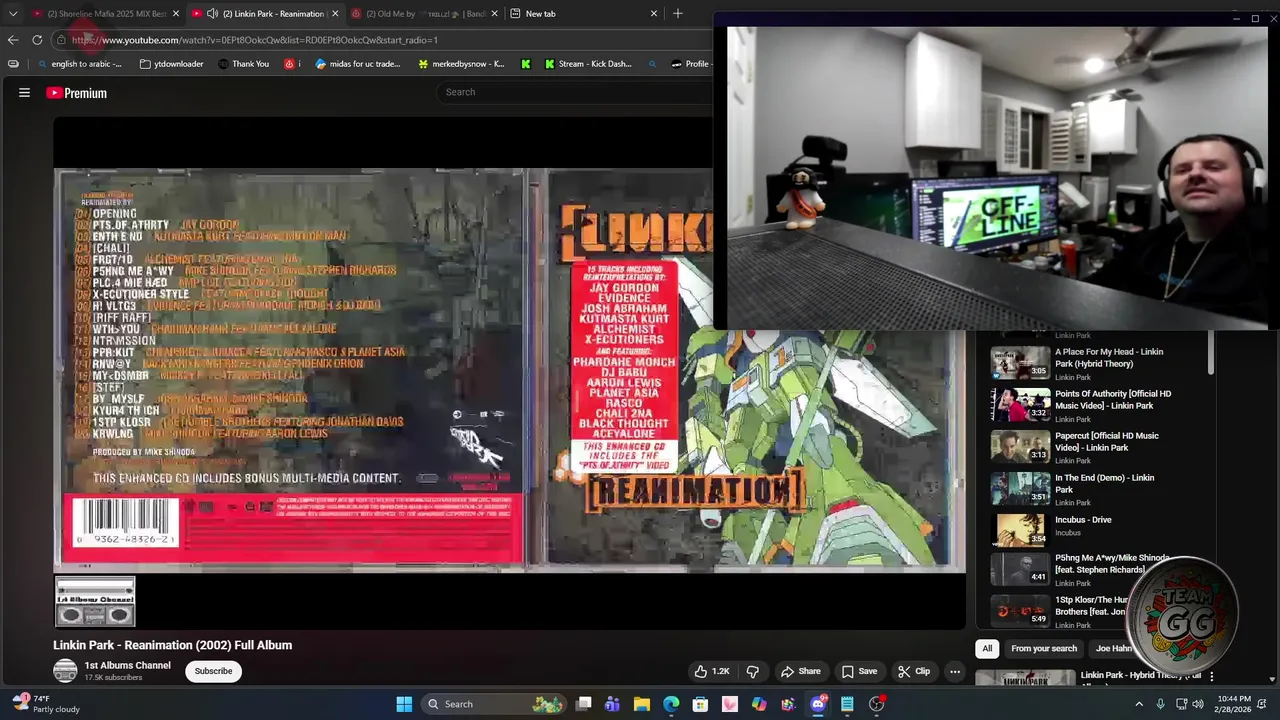The width and height of the screenshot is (1280, 720).
Task: Close the Shoreline Mafia 2025 MIX tab
Action: pos(176,14)
